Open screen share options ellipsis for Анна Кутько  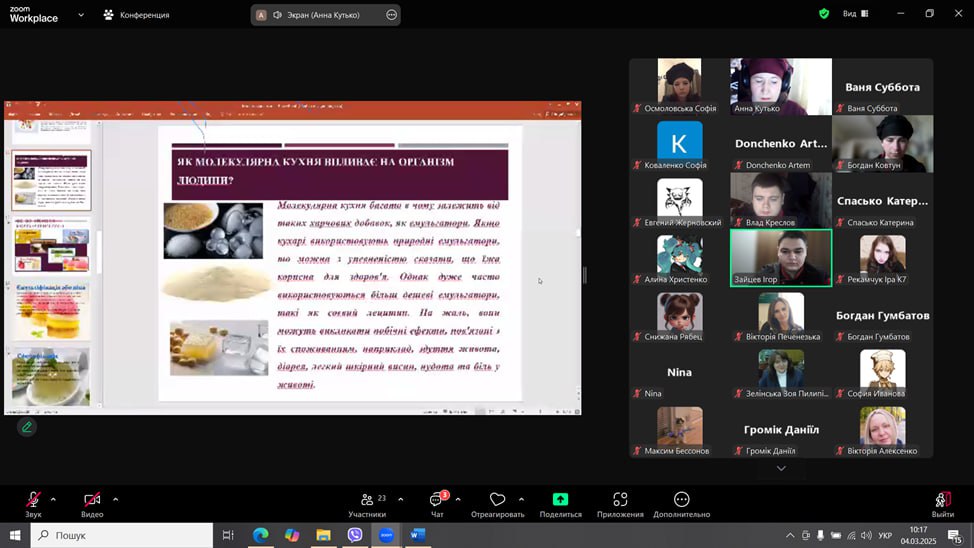tap(391, 15)
